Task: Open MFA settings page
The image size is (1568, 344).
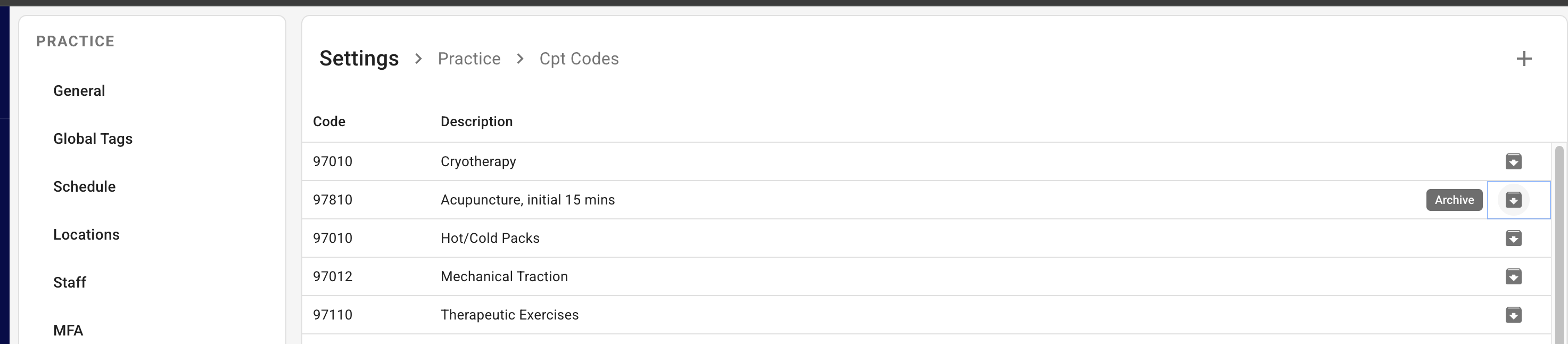Action: [x=68, y=330]
